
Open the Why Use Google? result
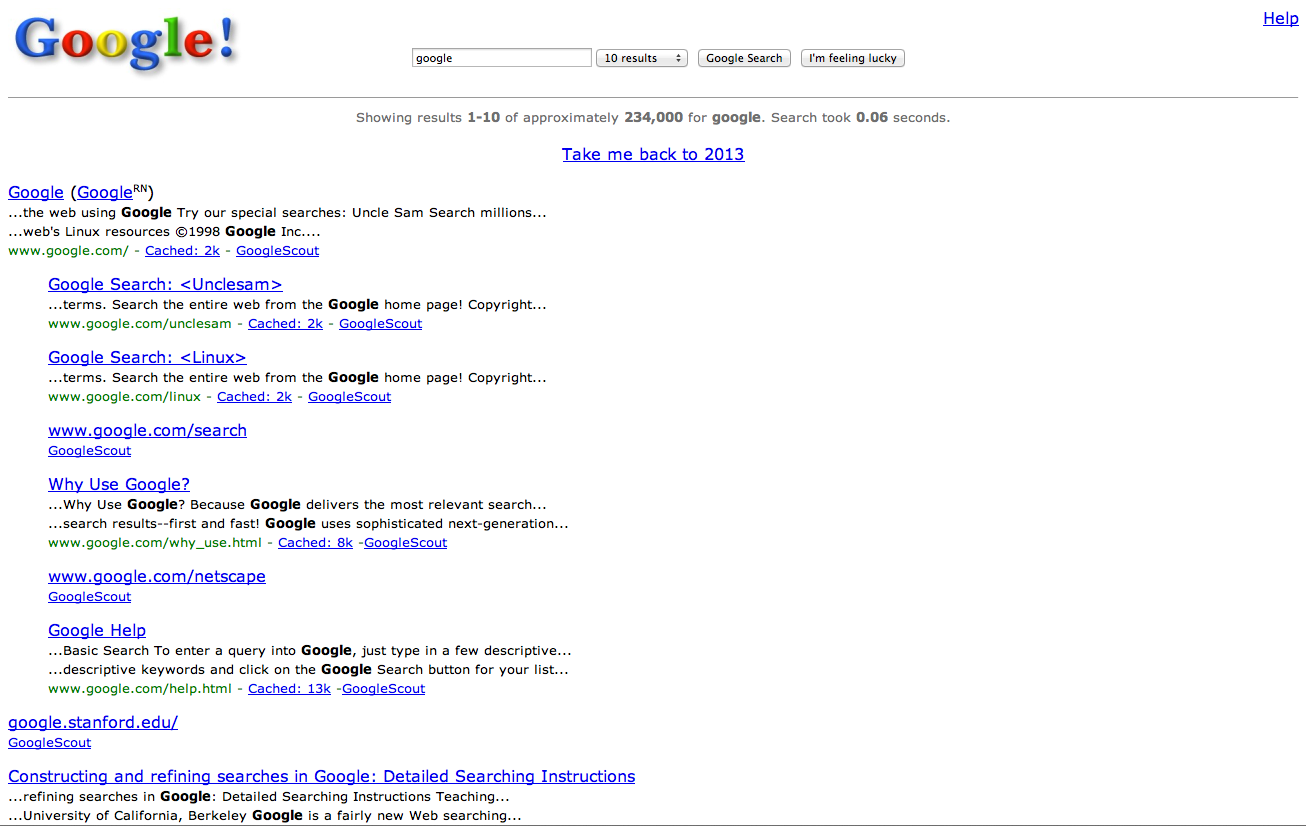point(119,484)
